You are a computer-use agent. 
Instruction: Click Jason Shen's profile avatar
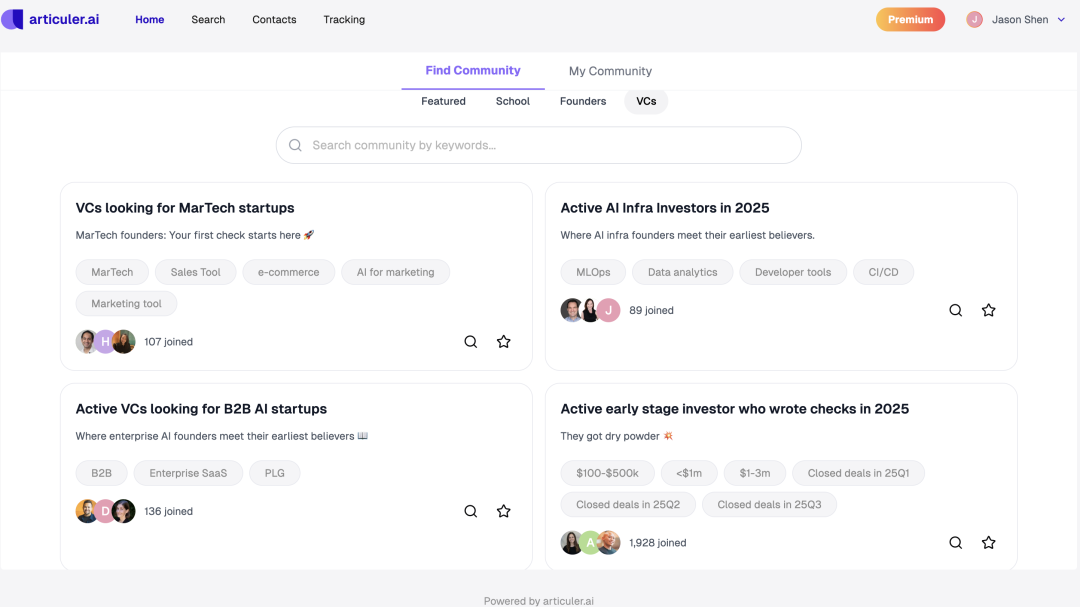tap(975, 20)
